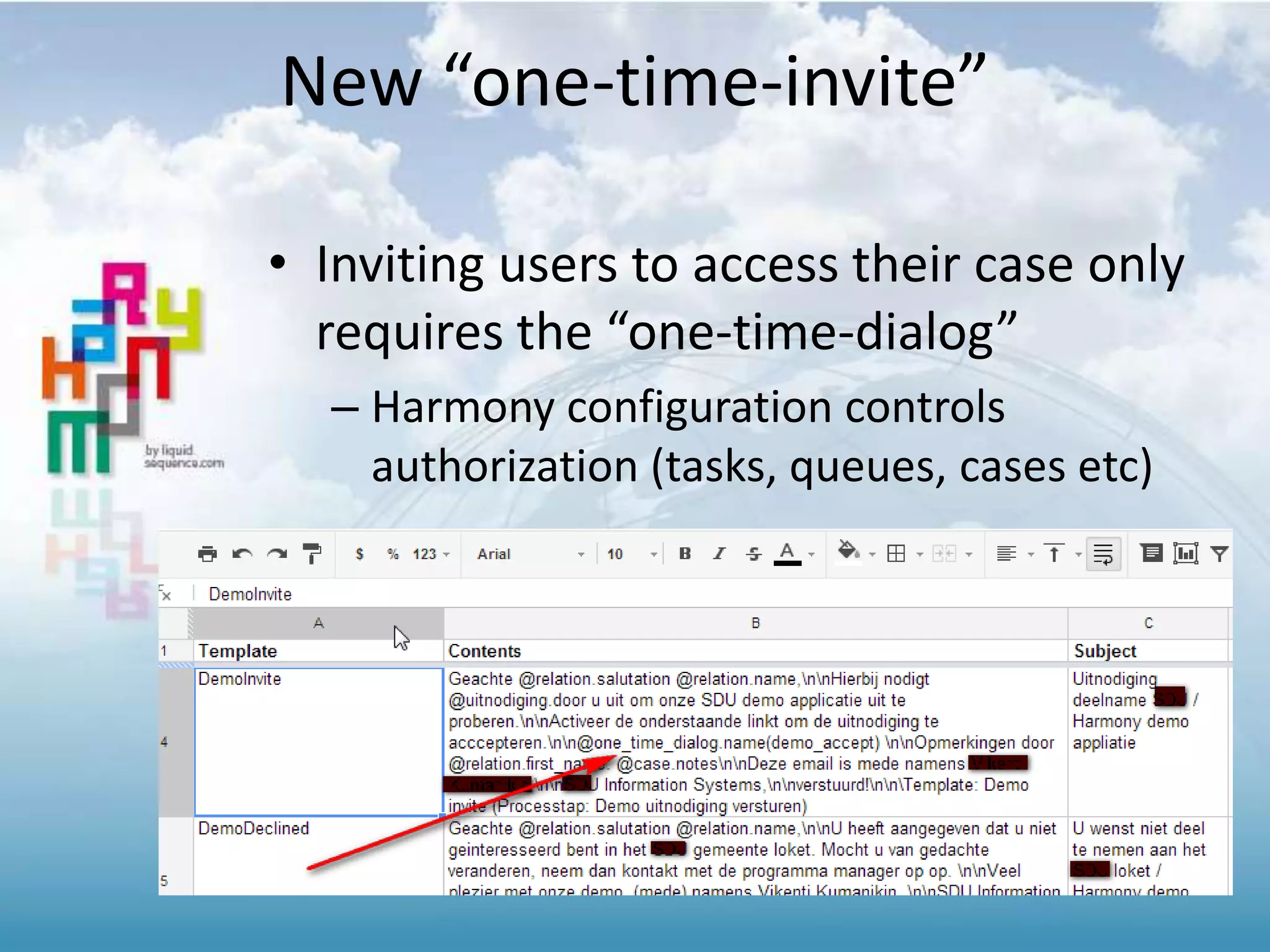Image resolution: width=1270 pixels, height=952 pixels.
Task: Click the insert chart icon
Action: pos(1186,553)
